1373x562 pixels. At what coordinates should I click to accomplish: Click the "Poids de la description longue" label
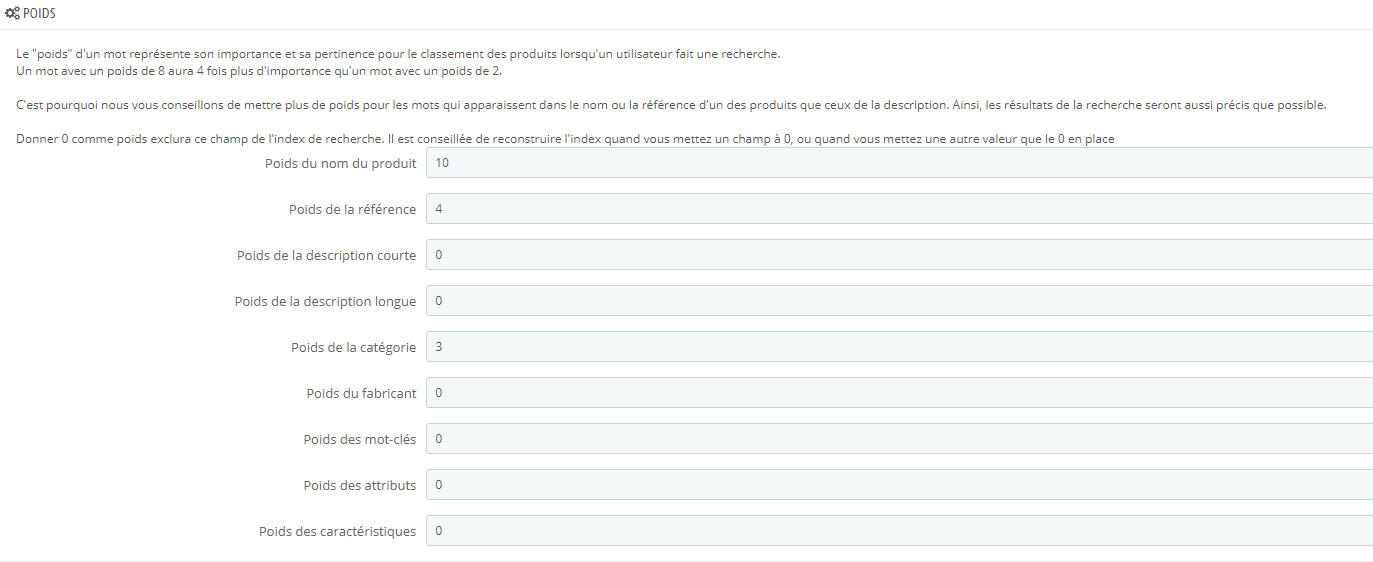(325, 301)
